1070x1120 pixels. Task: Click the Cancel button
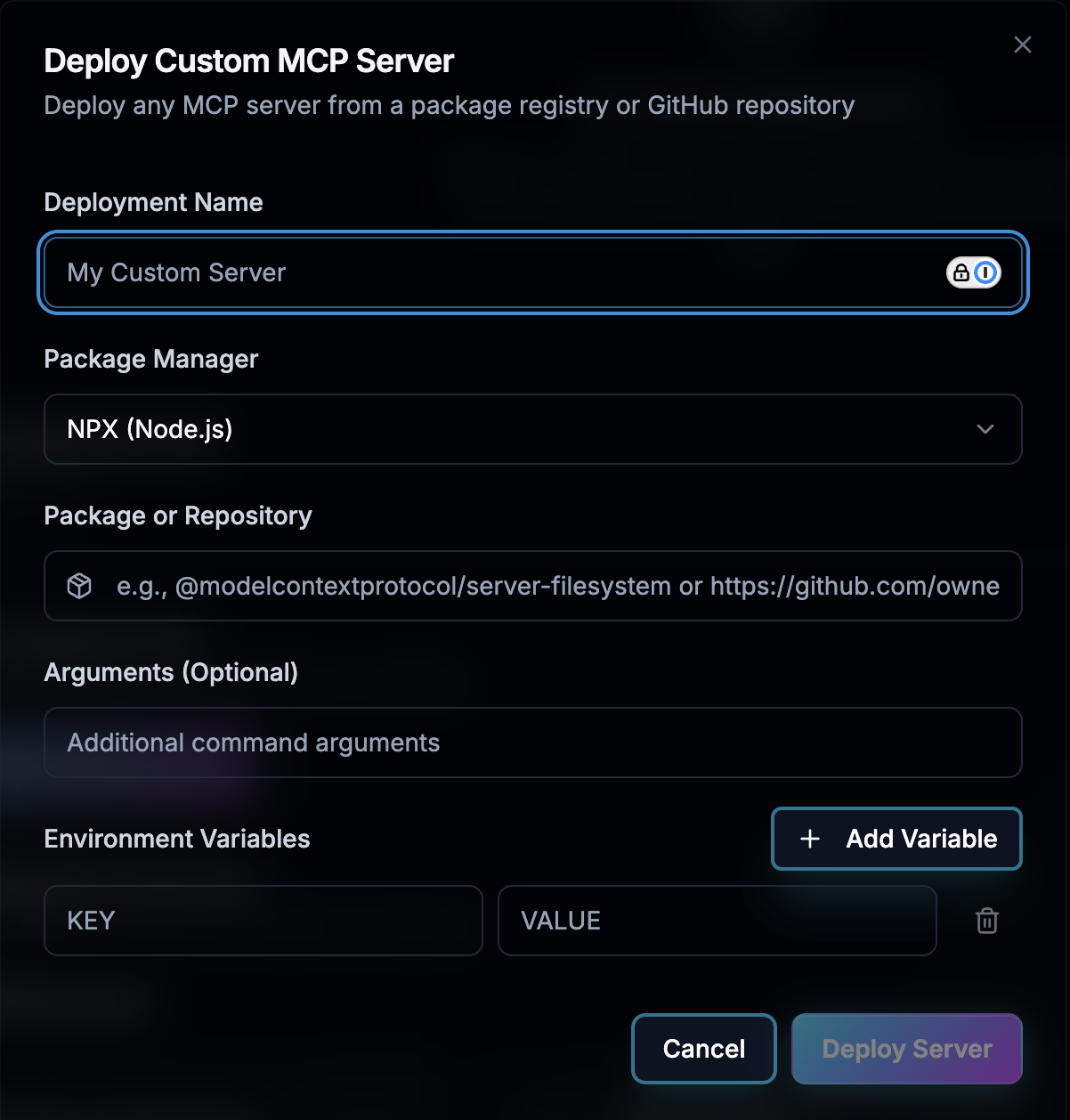point(703,1048)
